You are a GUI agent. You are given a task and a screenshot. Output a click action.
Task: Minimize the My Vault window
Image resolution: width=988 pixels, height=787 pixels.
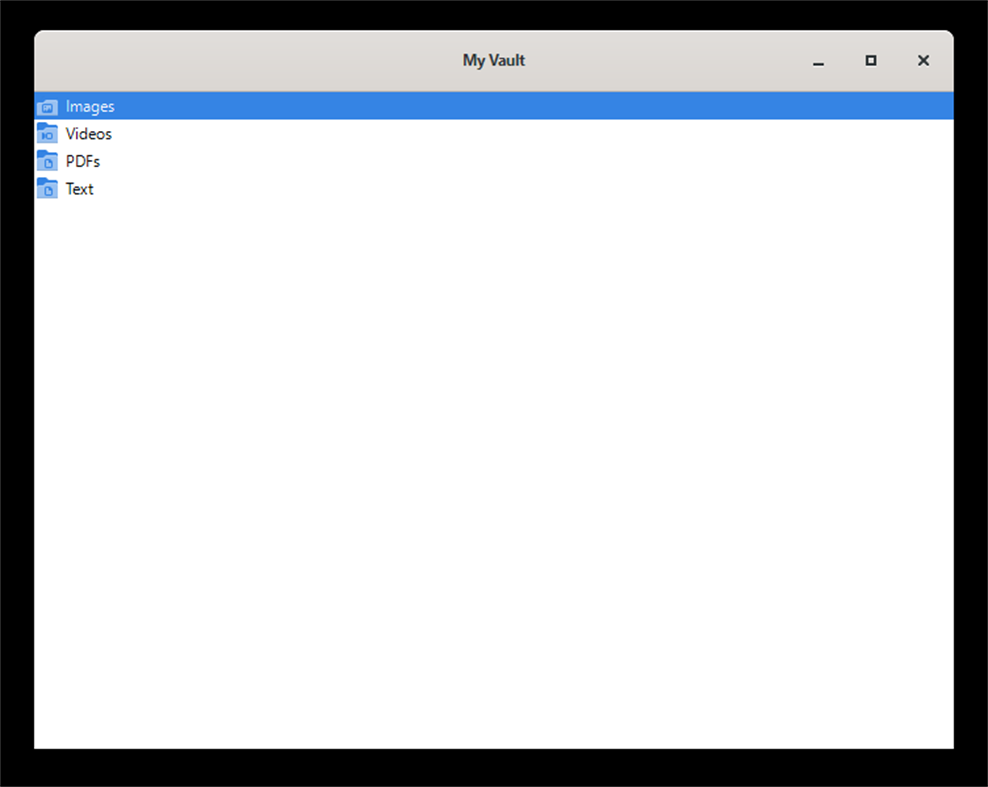coord(818,60)
